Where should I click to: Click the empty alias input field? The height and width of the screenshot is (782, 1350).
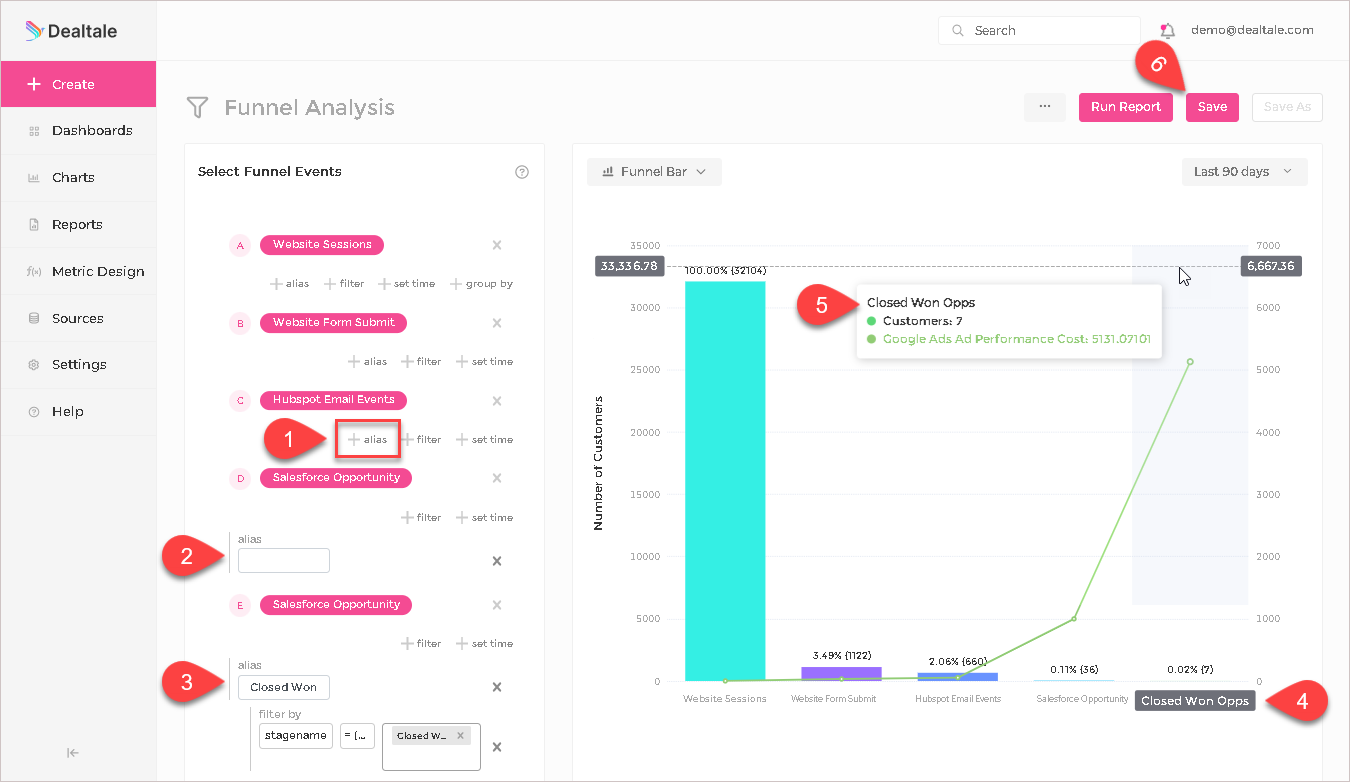[x=284, y=560]
